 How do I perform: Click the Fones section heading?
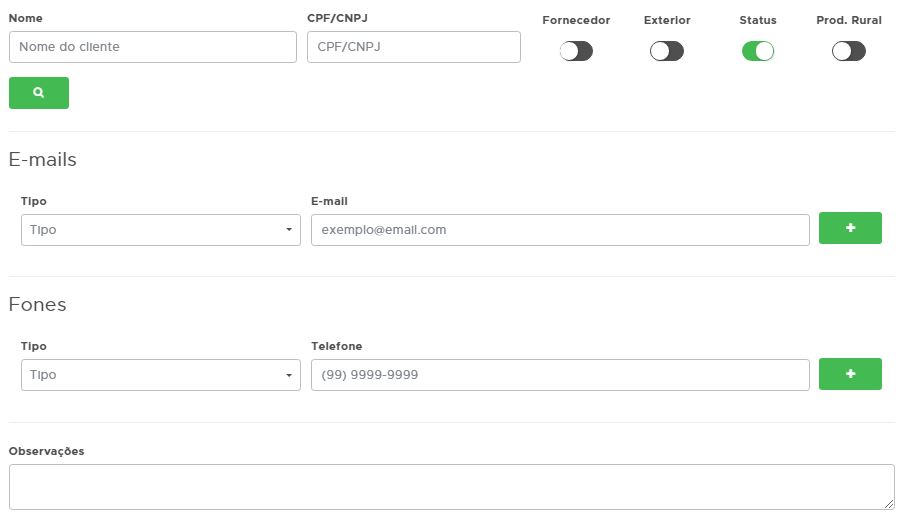38,305
